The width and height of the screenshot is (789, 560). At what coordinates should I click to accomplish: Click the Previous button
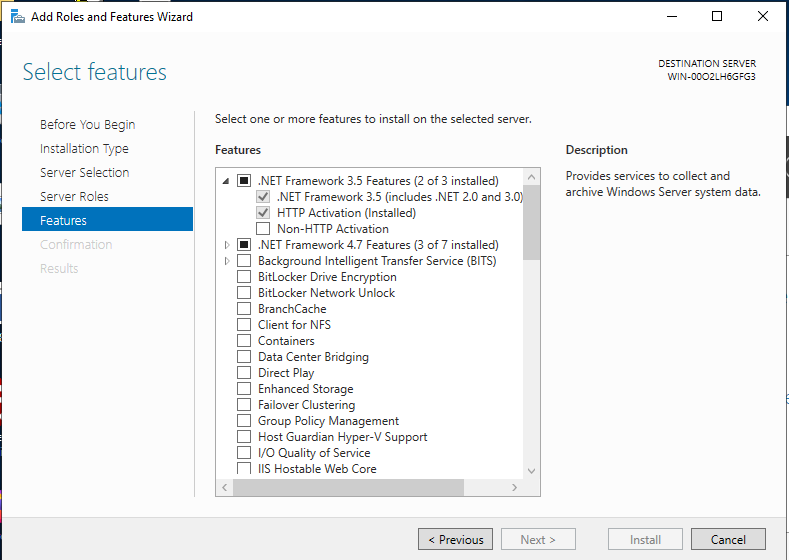click(455, 540)
